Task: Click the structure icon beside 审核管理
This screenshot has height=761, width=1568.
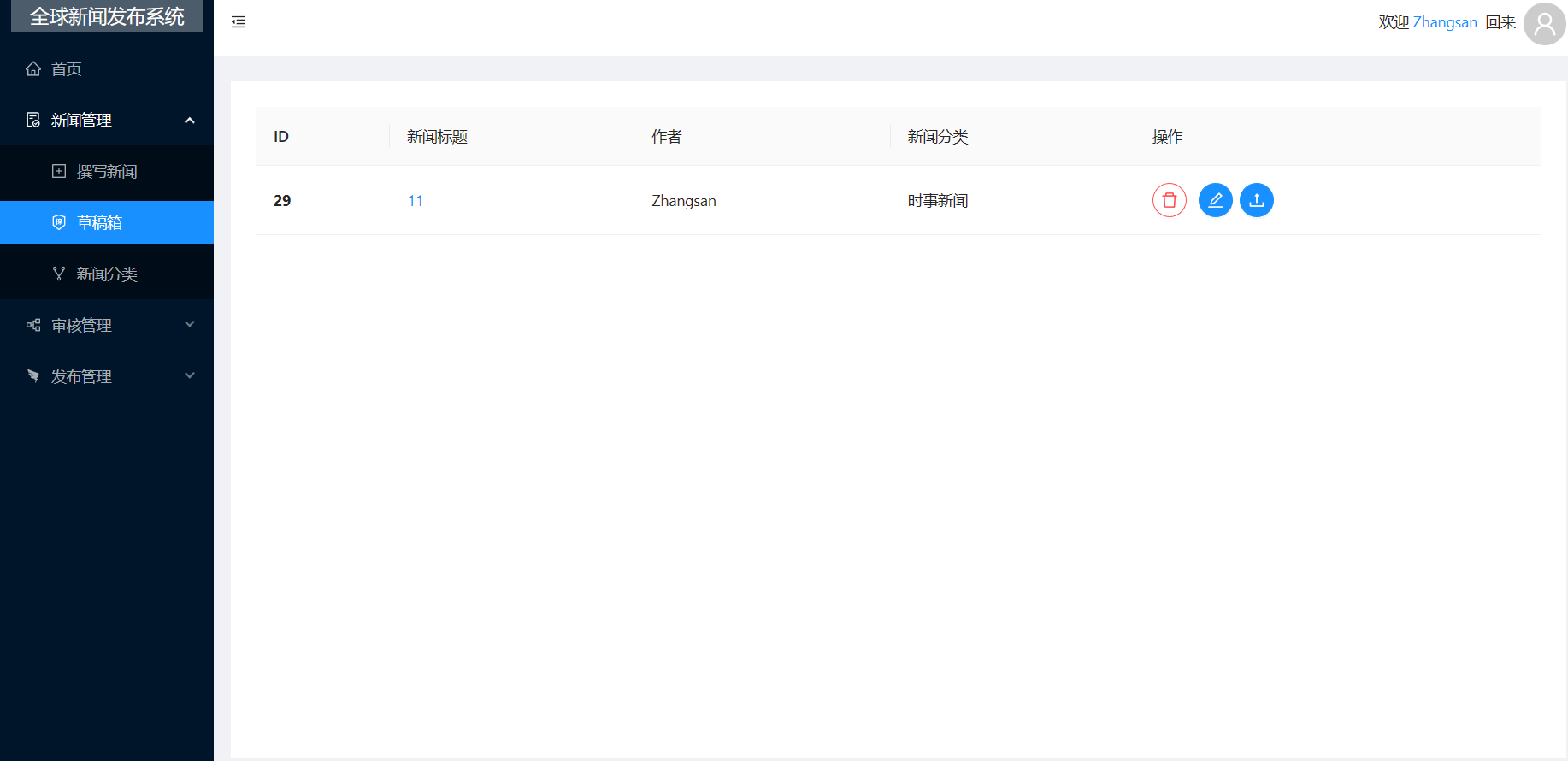Action: pyautogui.click(x=33, y=325)
